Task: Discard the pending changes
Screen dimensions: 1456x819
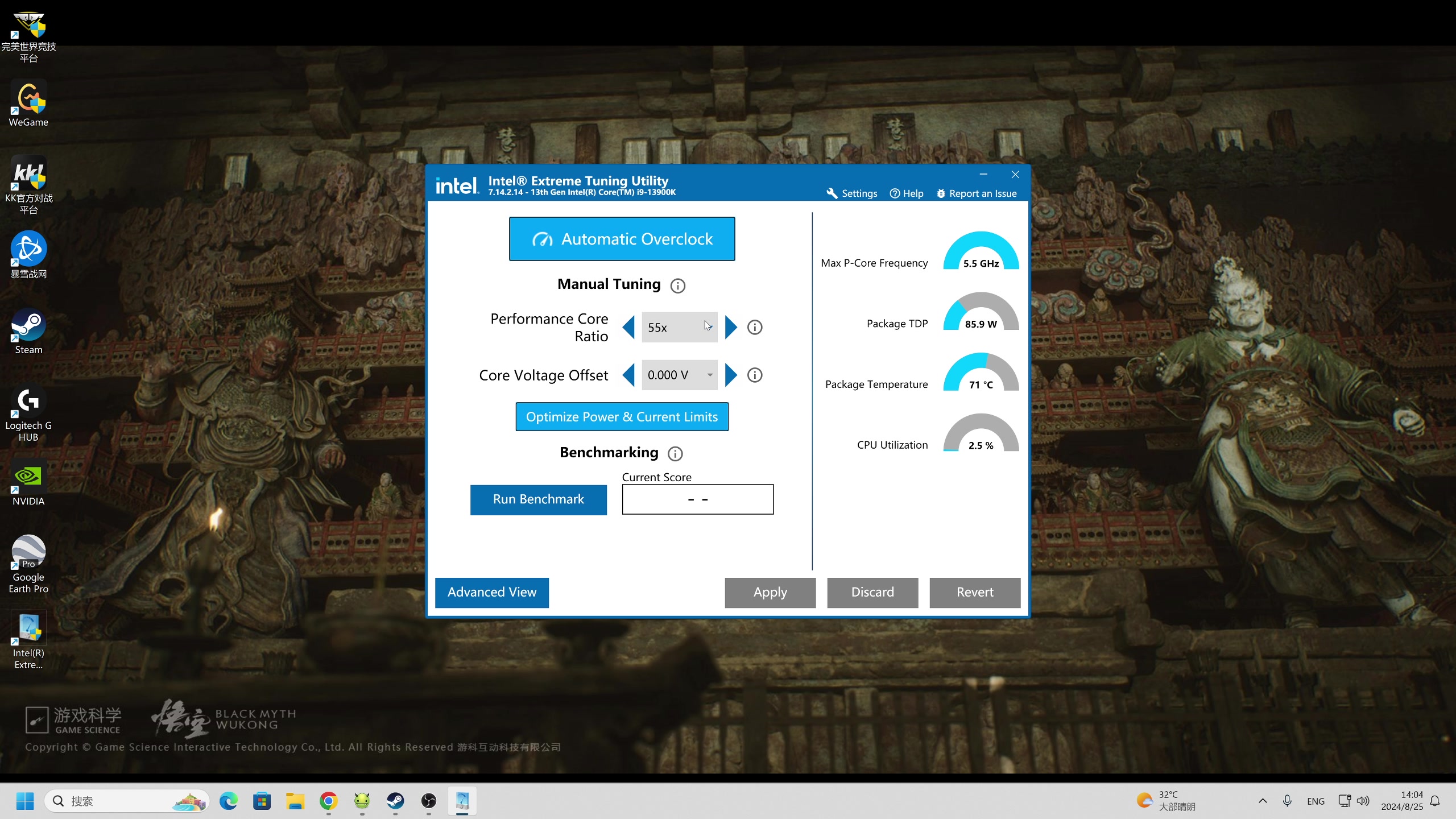Action: 872,593
